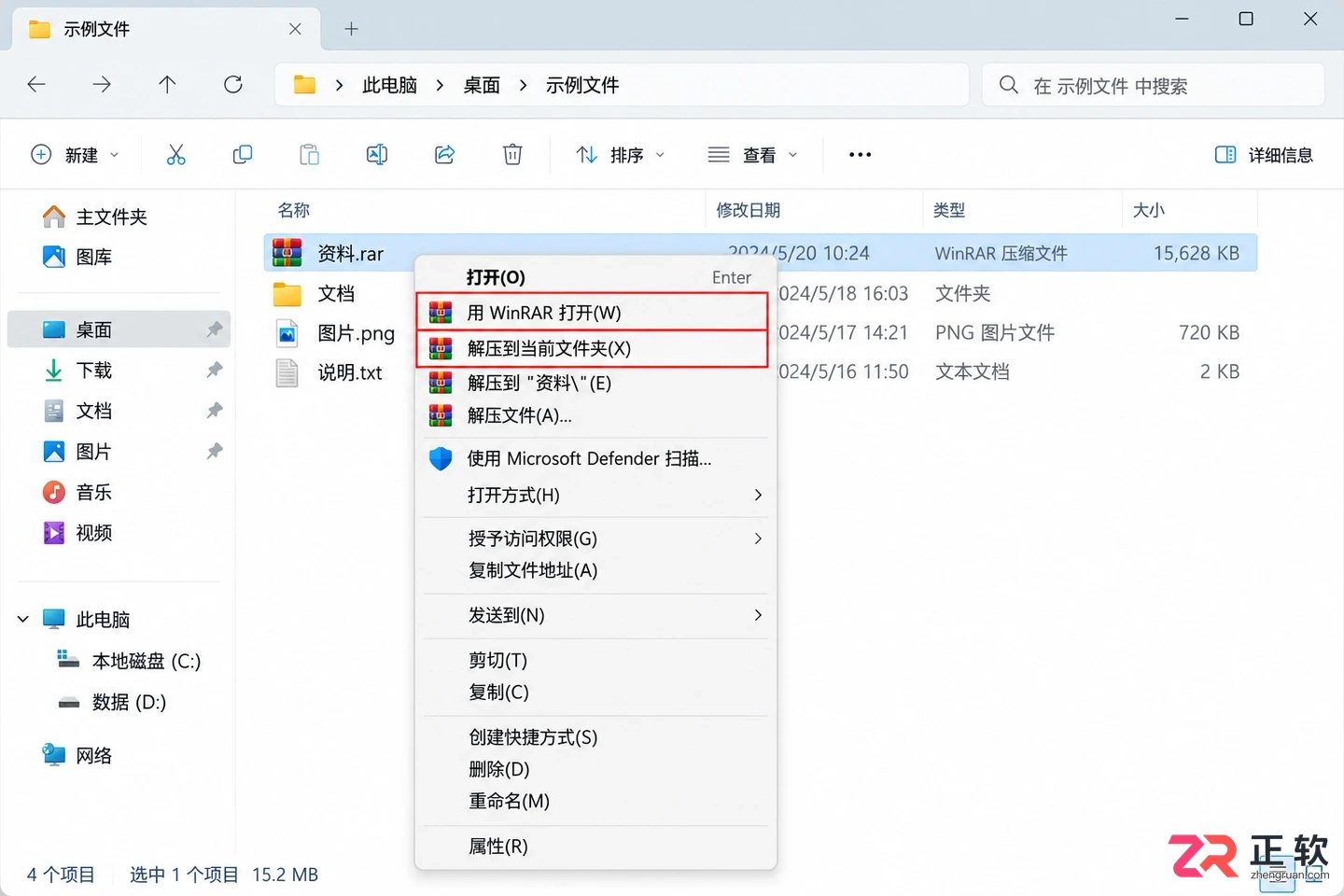
Task: Close the 示例文件 tab
Action: tap(295, 29)
